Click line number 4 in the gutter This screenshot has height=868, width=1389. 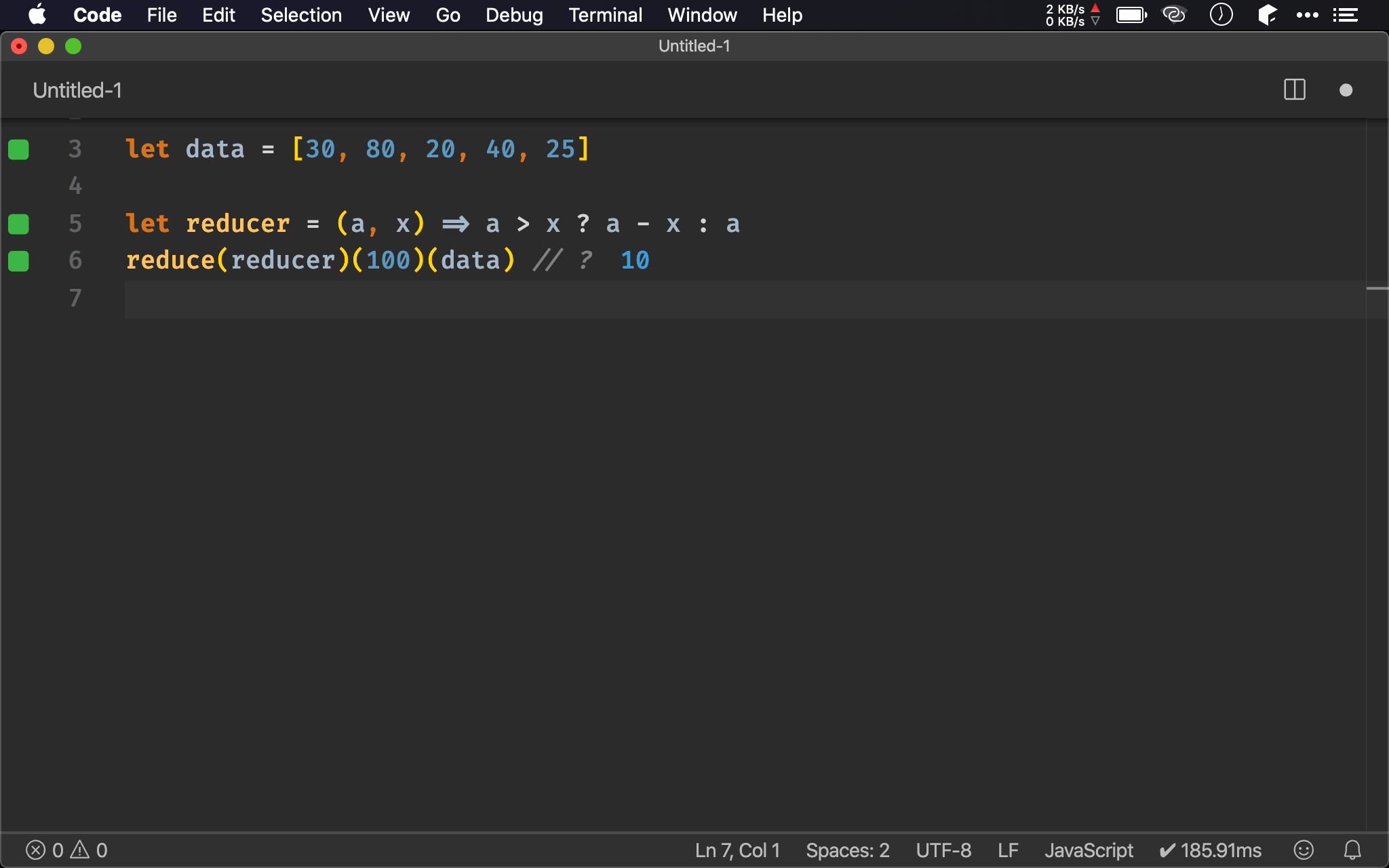[x=75, y=186]
